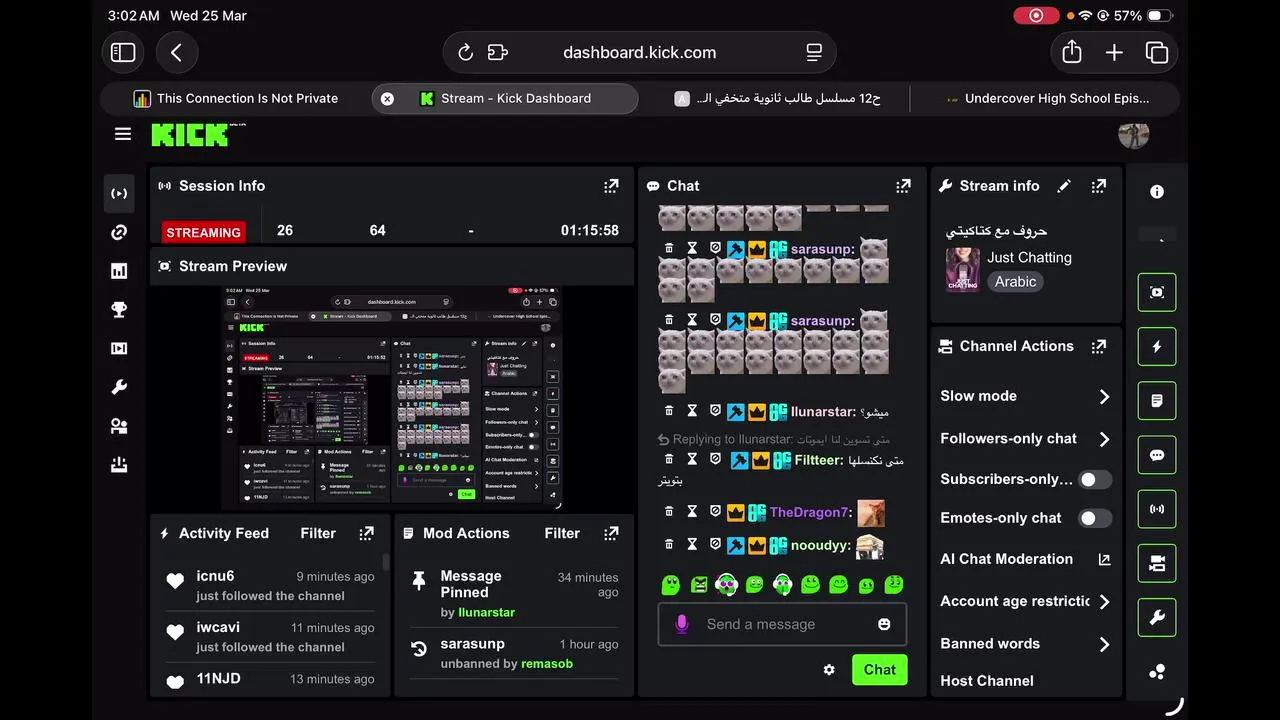Toggle the lightning Activity Feed widget icon
Screen dimensions: 1280x720
[x=1157, y=347]
